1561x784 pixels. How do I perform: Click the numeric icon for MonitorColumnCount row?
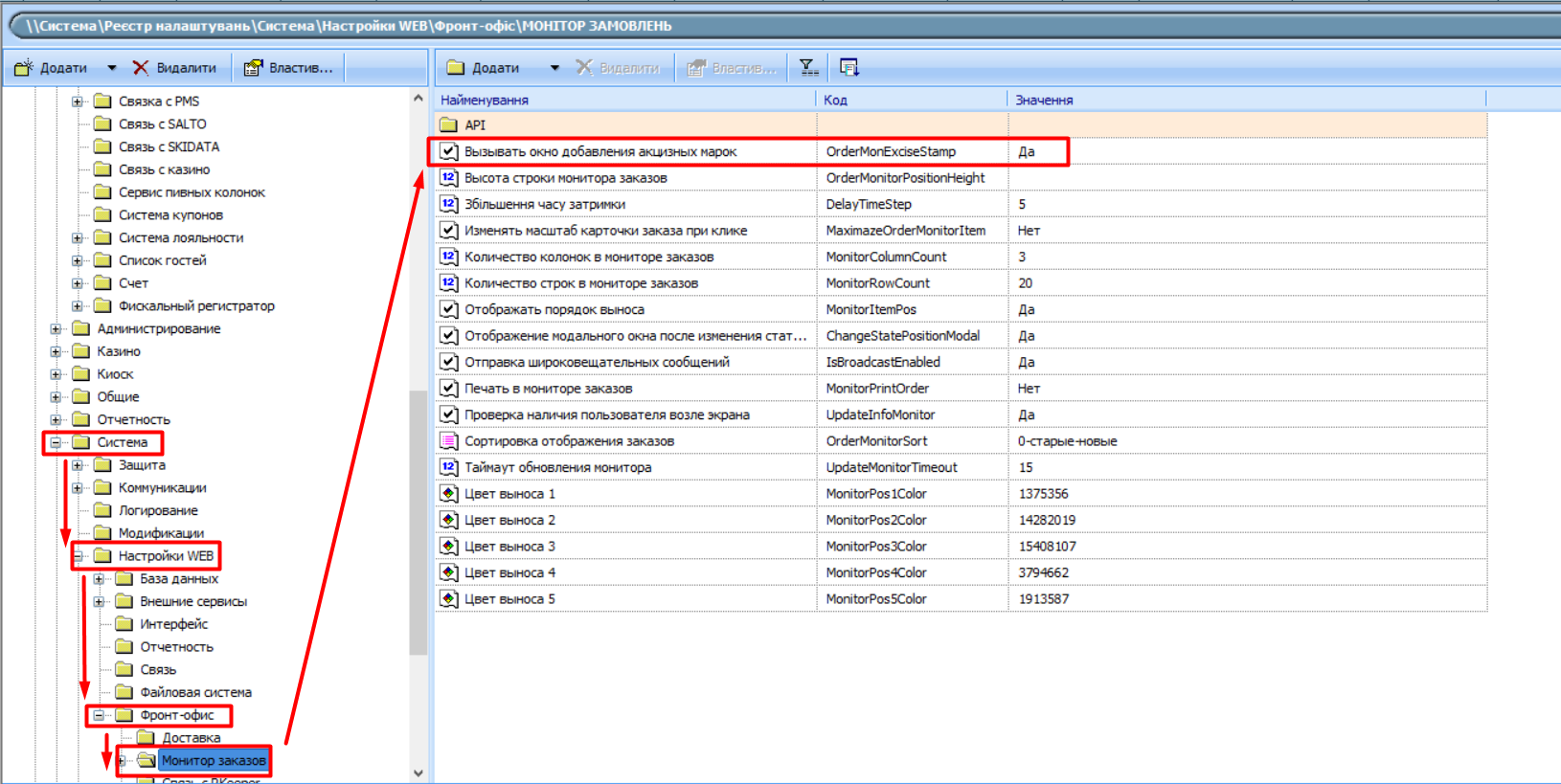448,257
